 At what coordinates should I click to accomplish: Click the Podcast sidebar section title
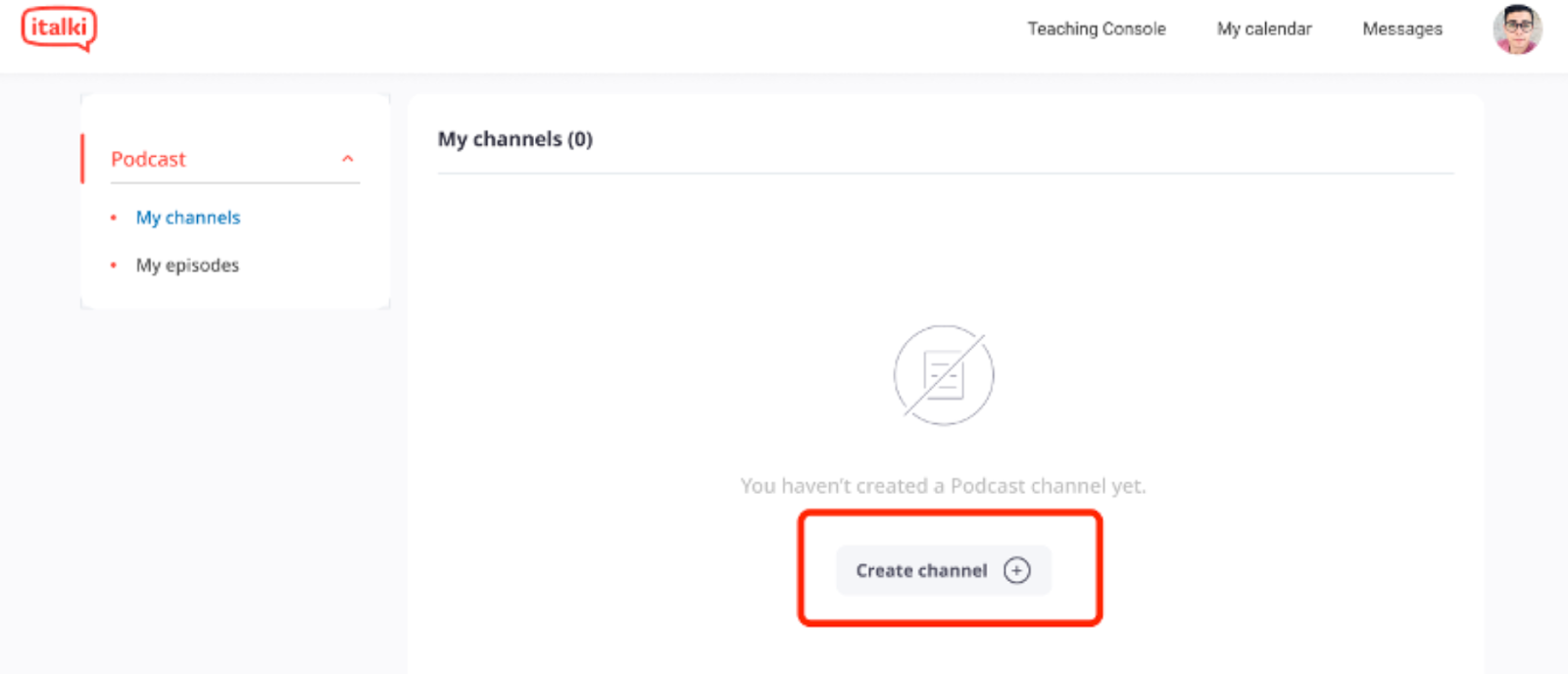(x=148, y=159)
